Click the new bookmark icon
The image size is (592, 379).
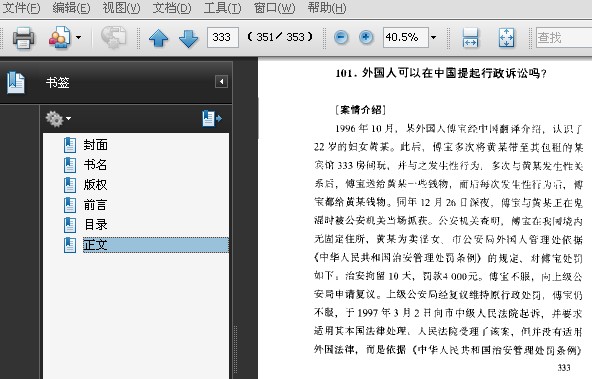point(211,119)
